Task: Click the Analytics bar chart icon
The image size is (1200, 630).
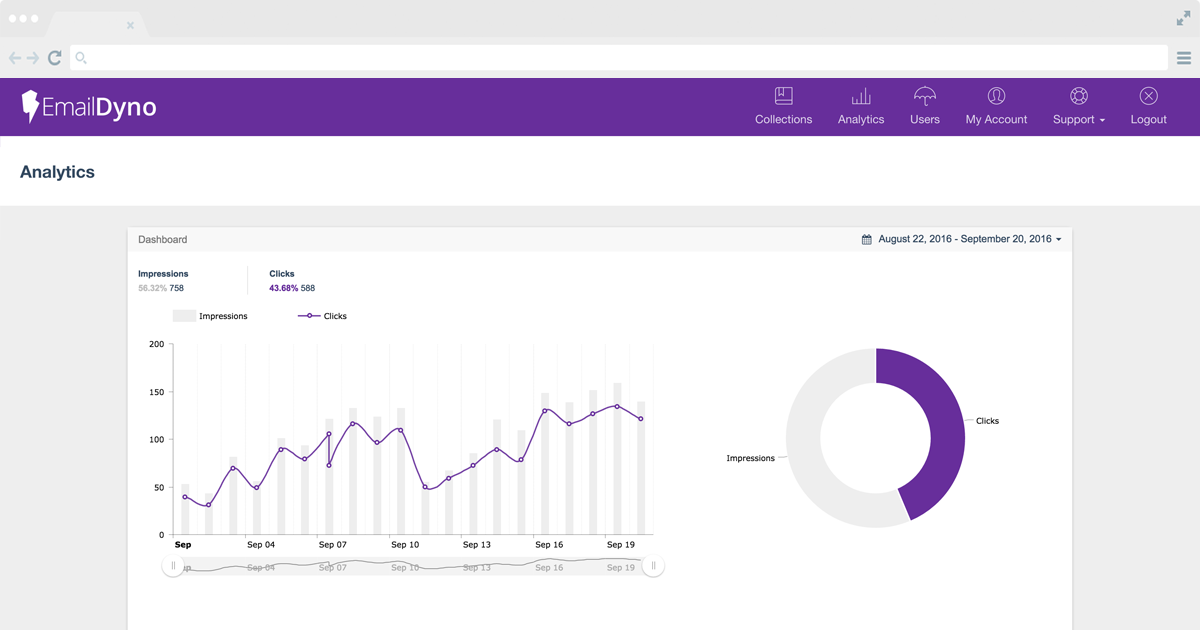Action: (x=861, y=96)
